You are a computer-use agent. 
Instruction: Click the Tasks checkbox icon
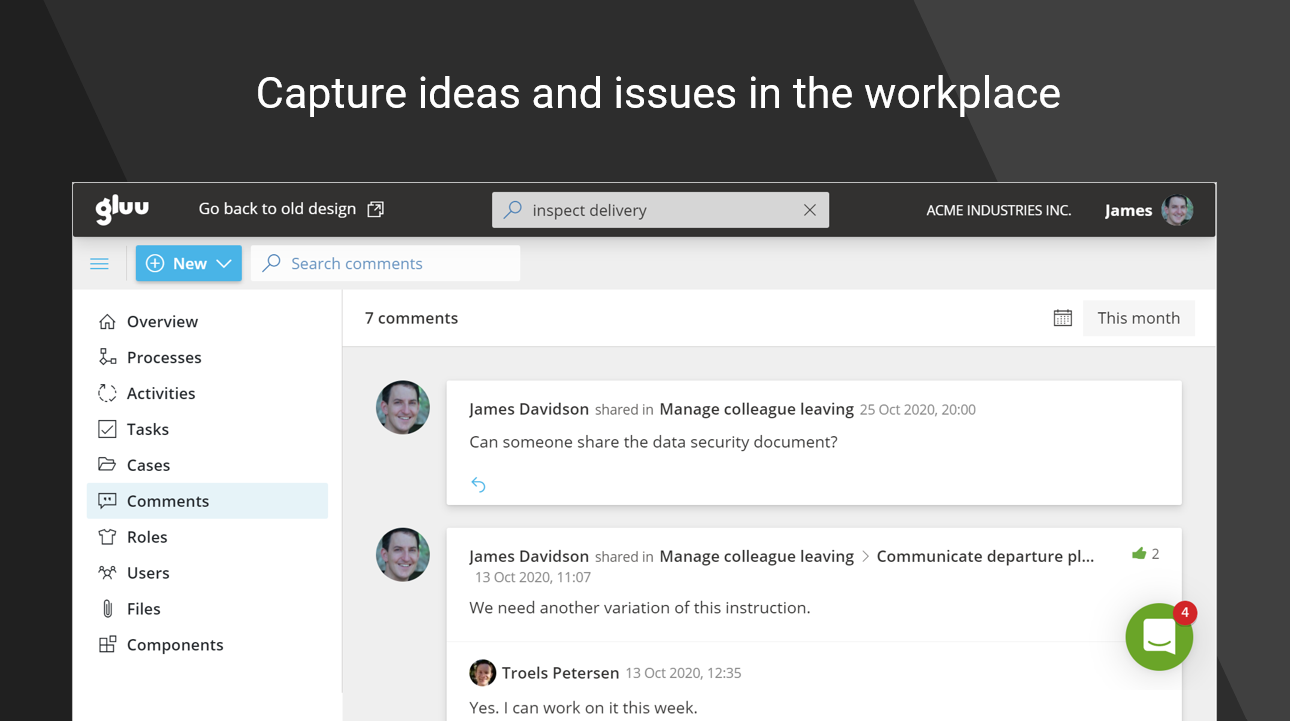pos(107,430)
